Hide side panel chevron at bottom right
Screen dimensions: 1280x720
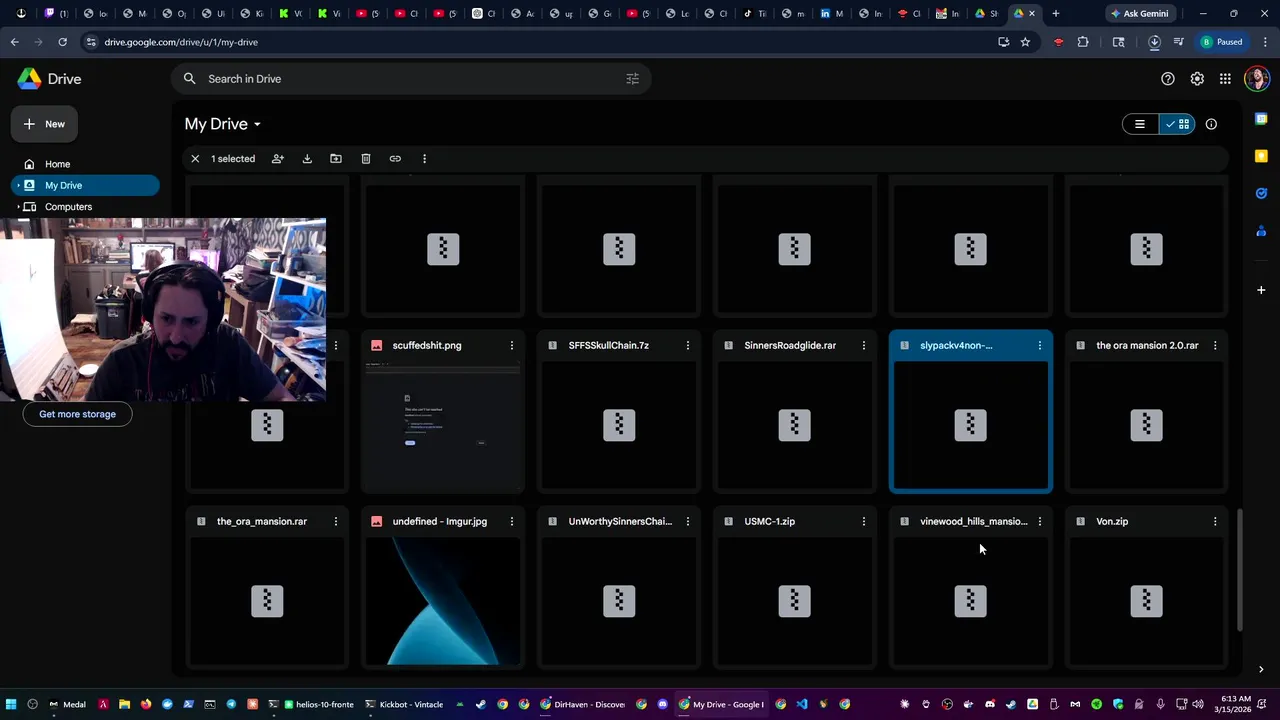1261,670
